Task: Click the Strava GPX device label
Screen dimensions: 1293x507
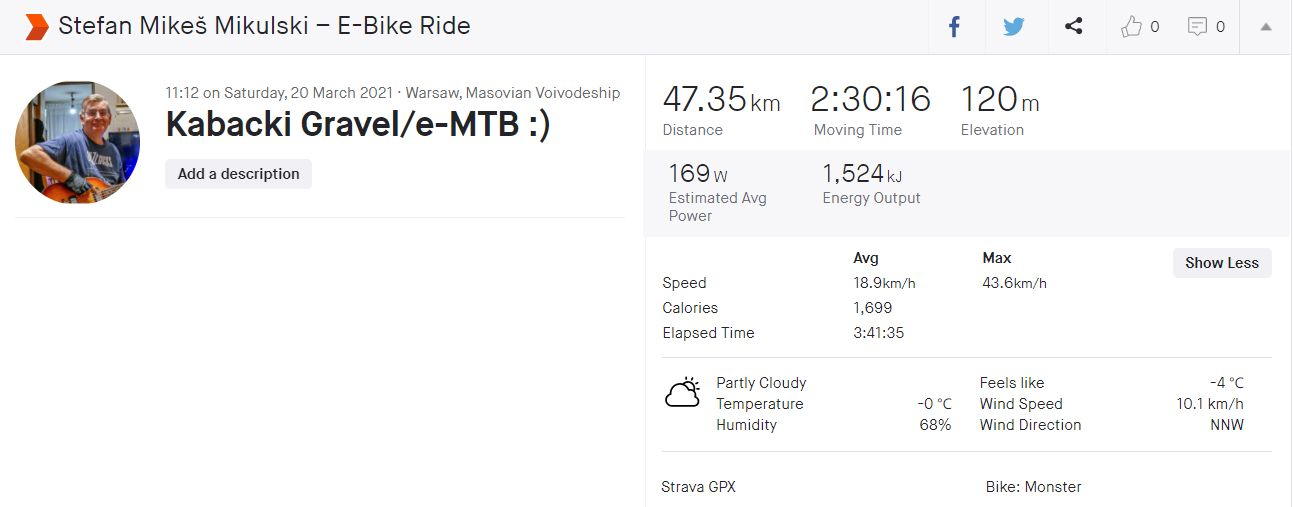Action: [698, 487]
